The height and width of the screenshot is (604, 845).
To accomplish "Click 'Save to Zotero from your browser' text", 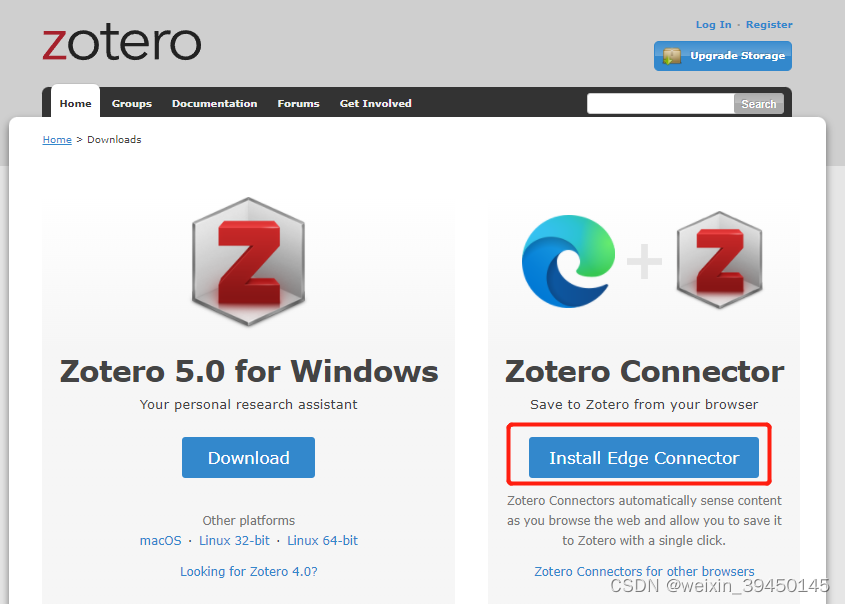I will click(x=644, y=404).
